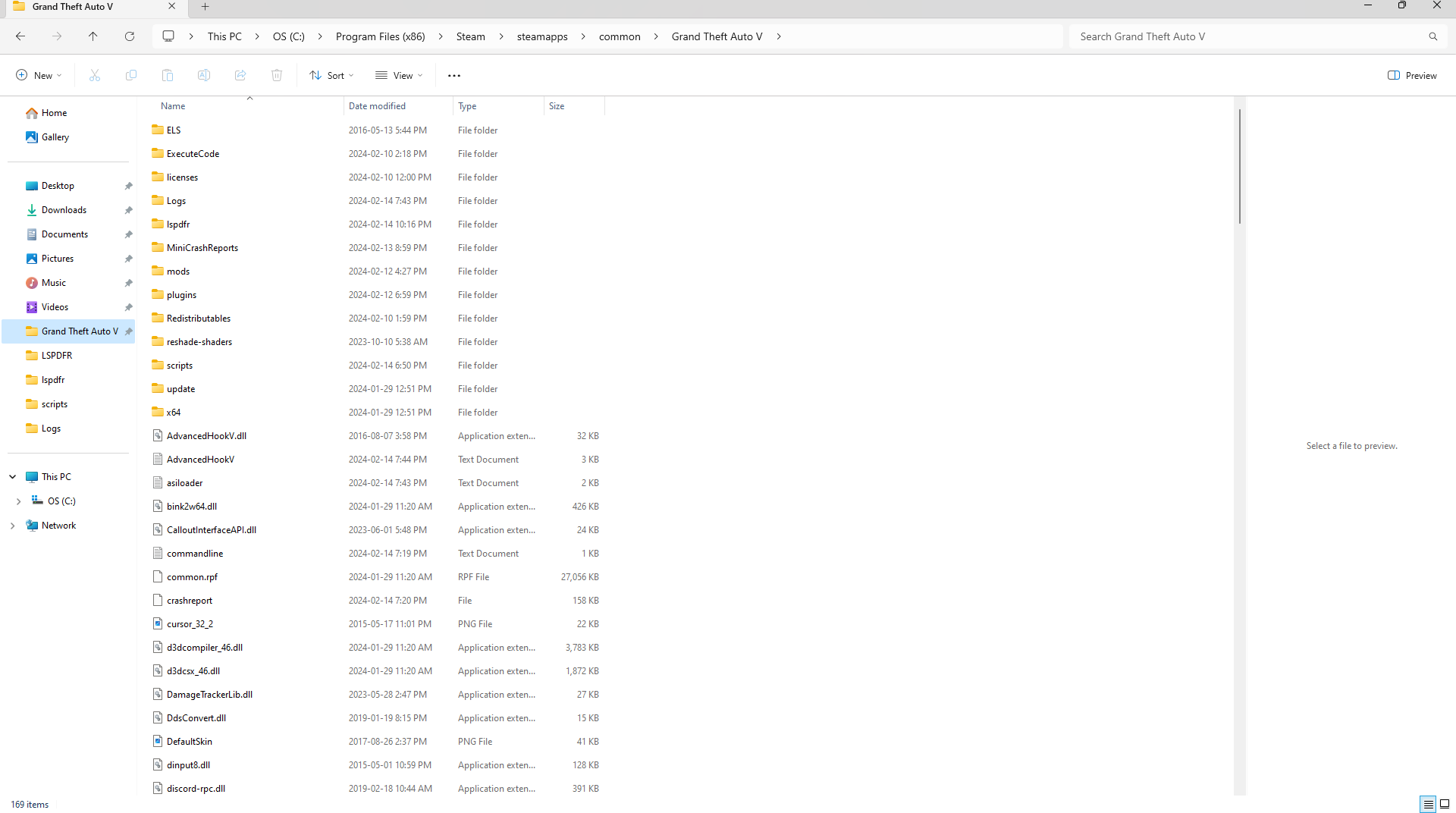The width and height of the screenshot is (1456, 813).
Task: Expand chevron after Steam breadcrumb
Action: point(501,36)
